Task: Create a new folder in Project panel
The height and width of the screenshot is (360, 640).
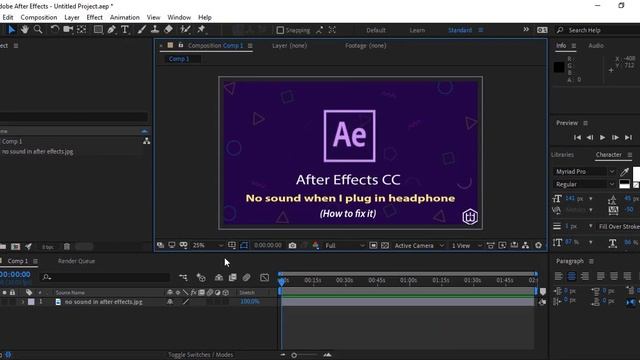Action: point(3,247)
